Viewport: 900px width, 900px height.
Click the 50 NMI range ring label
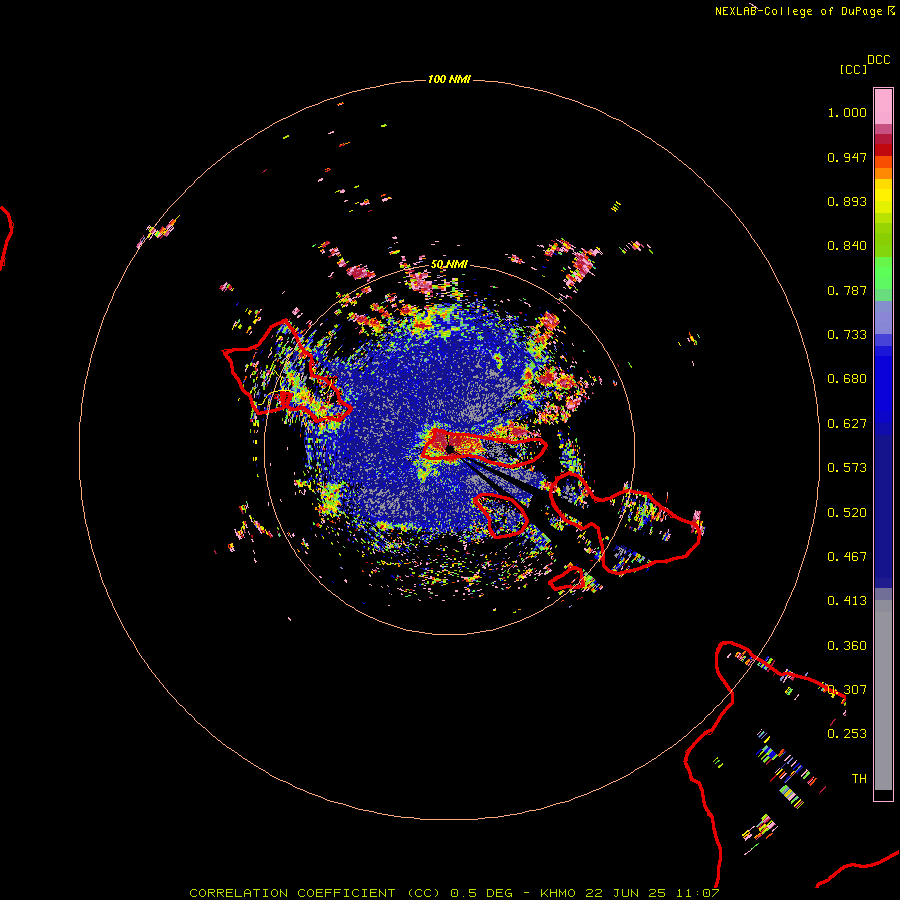pyautogui.click(x=449, y=264)
